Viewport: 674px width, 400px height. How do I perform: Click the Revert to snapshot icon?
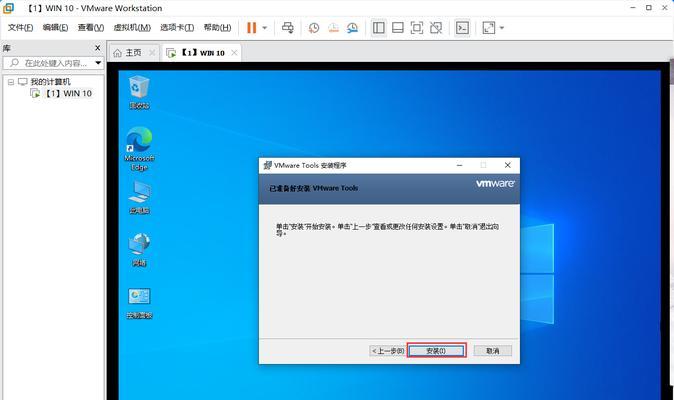tap(333, 28)
